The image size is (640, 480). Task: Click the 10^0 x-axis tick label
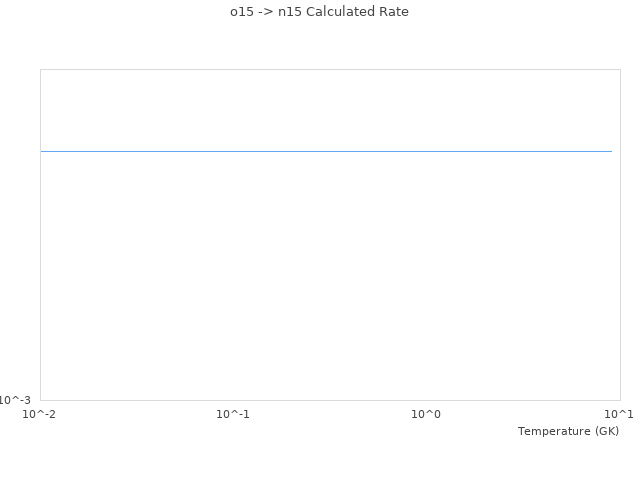(426, 414)
